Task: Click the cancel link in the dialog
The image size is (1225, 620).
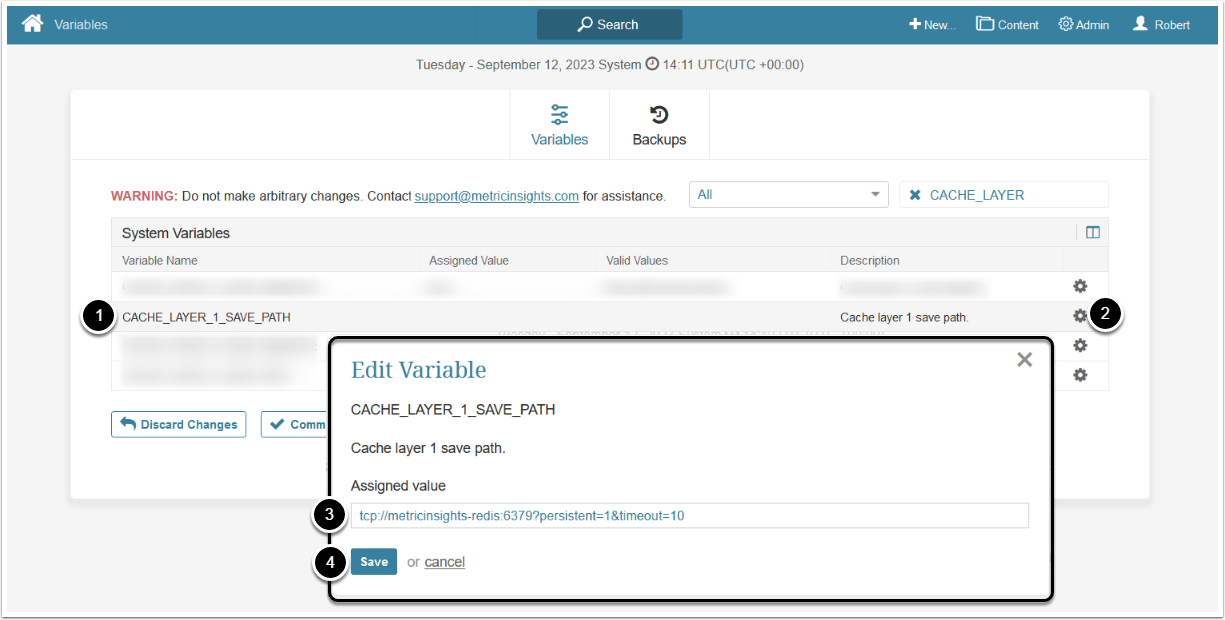Action: [445, 562]
